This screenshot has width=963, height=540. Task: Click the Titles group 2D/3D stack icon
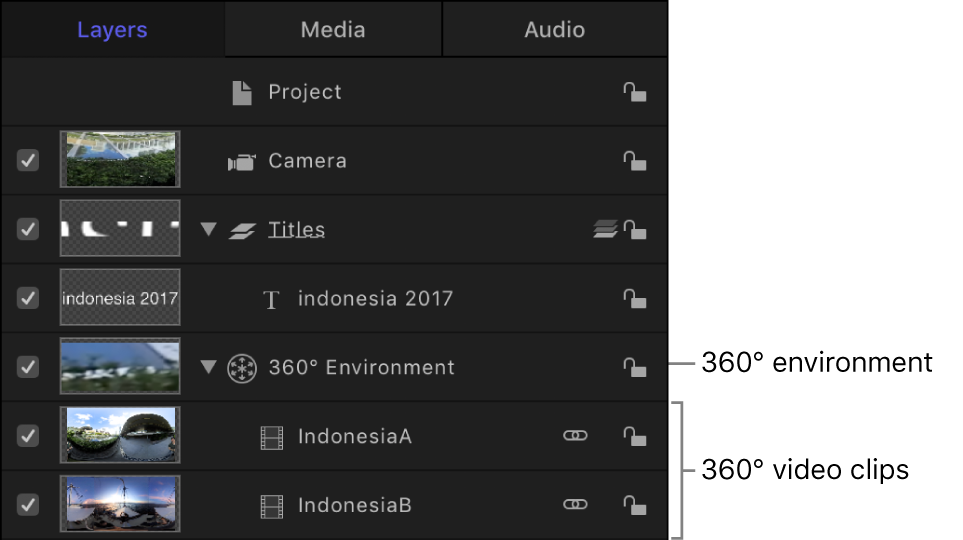pyautogui.click(x=603, y=230)
